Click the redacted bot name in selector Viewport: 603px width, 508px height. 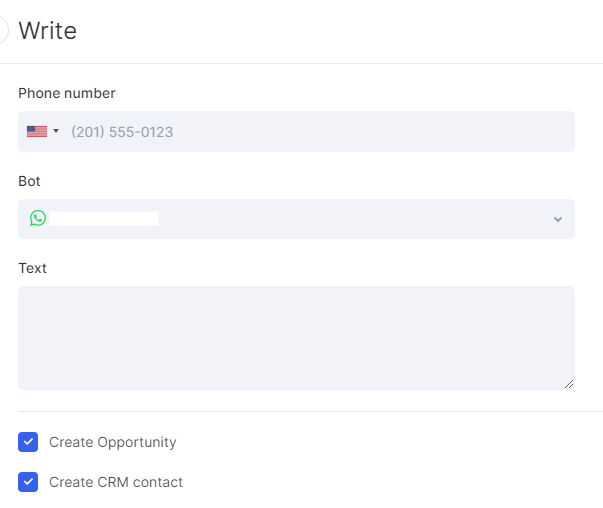[x=104, y=218]
